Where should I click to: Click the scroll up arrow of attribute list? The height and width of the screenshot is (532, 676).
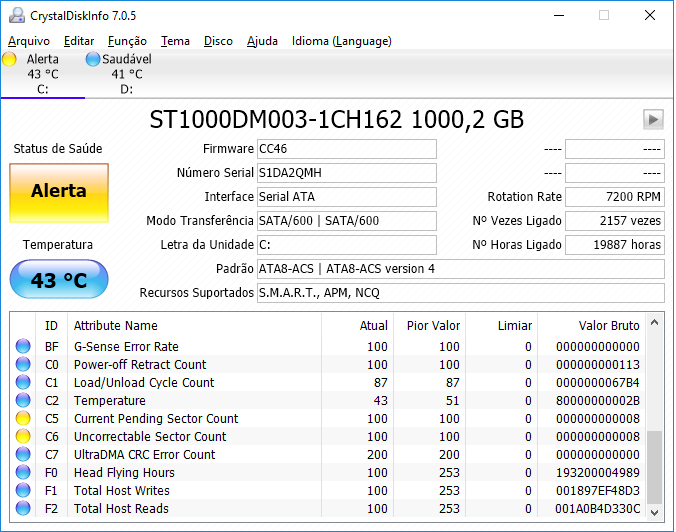[x=654, y=322]
